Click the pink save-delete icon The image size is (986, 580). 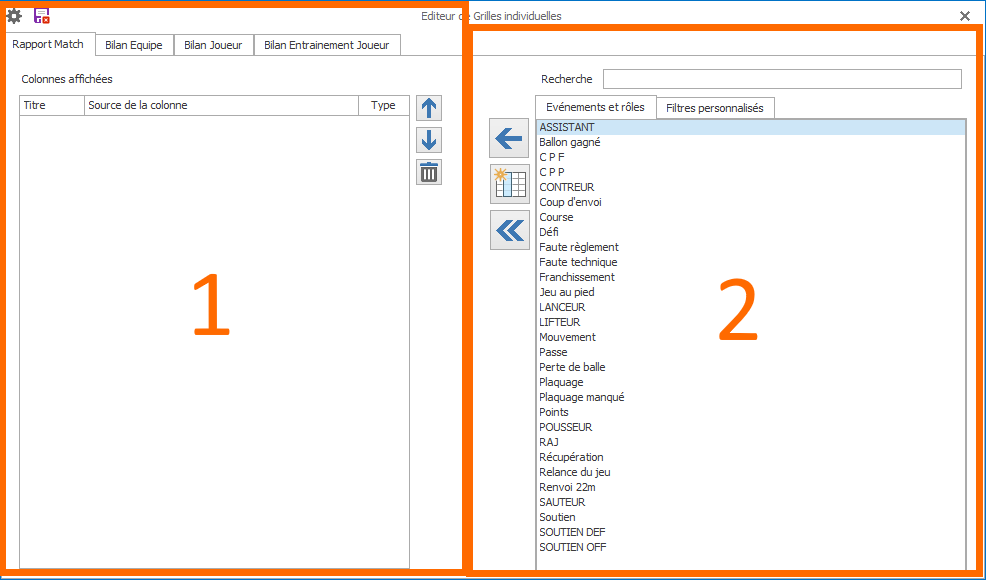42,16
